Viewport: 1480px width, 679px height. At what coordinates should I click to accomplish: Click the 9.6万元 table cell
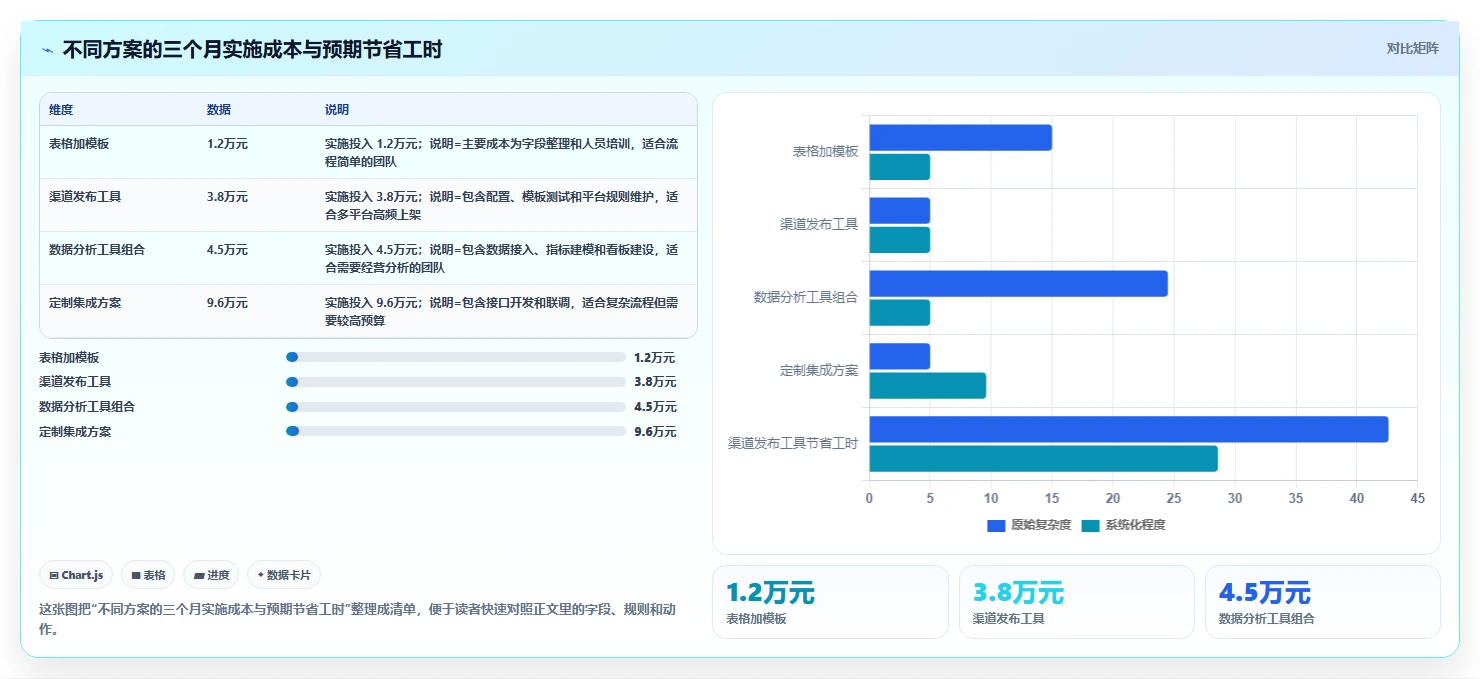click(x=227, y=303)
